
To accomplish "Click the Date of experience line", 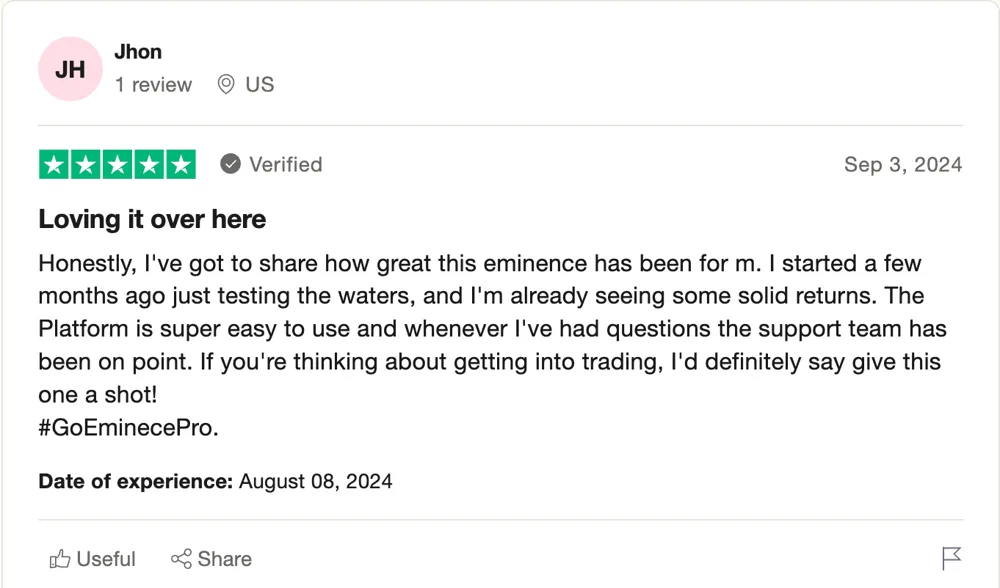I will (216, 481).
